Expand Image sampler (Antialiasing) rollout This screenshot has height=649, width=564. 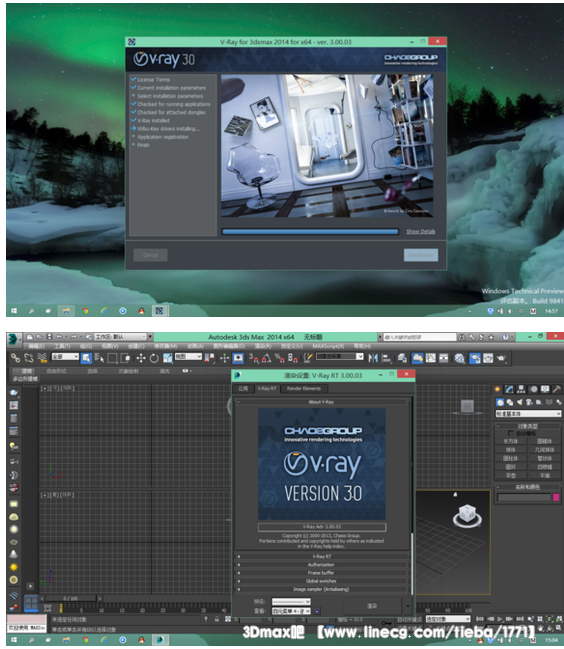coord(323,589)
